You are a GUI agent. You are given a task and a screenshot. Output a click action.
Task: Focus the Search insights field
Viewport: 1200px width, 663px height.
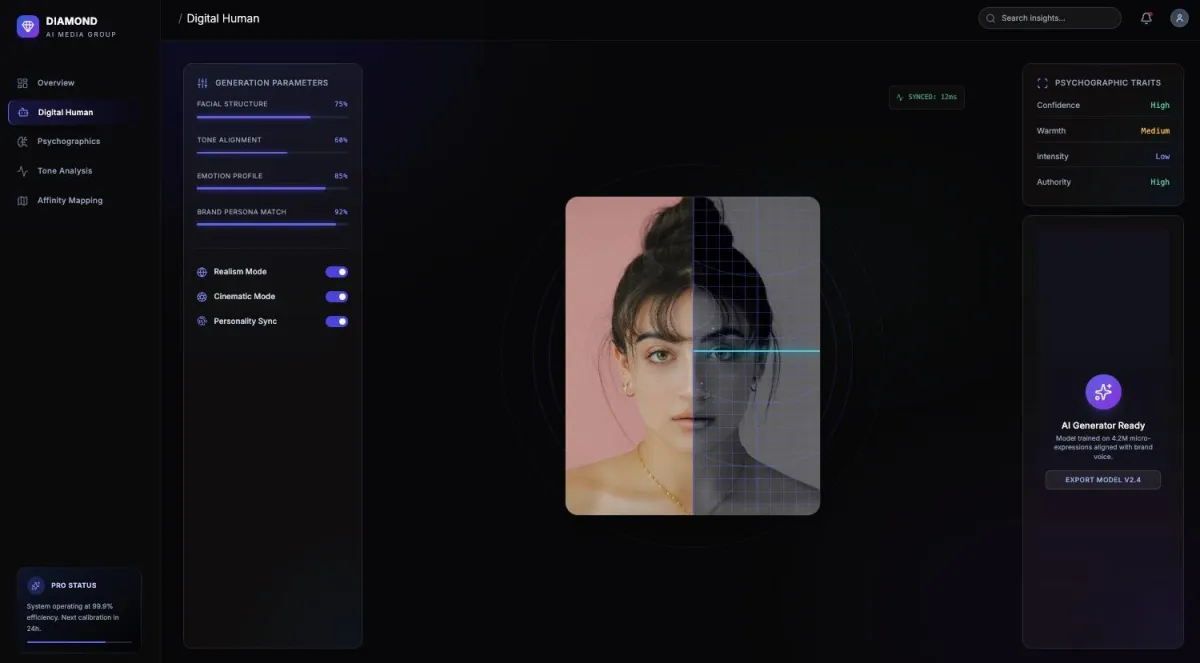(1050, 18)
